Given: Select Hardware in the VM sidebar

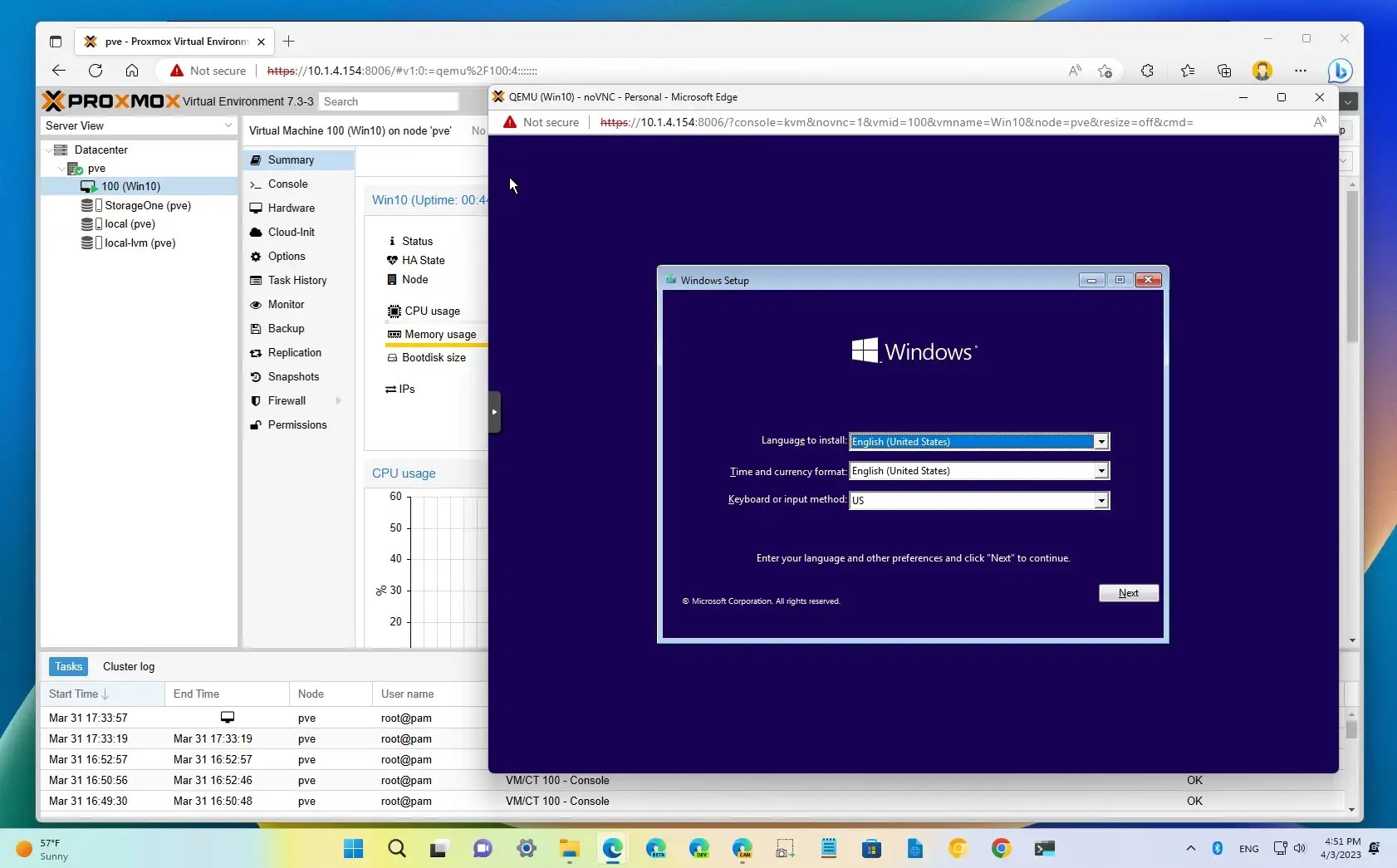Looking at the screenshot, I should [291, 208].
